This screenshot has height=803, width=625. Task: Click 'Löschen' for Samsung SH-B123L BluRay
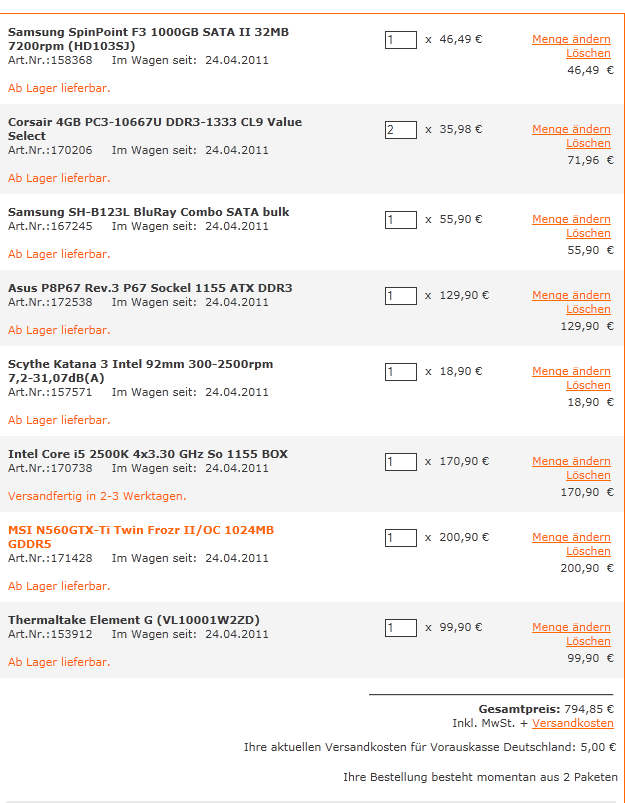[x=588, y=233]
